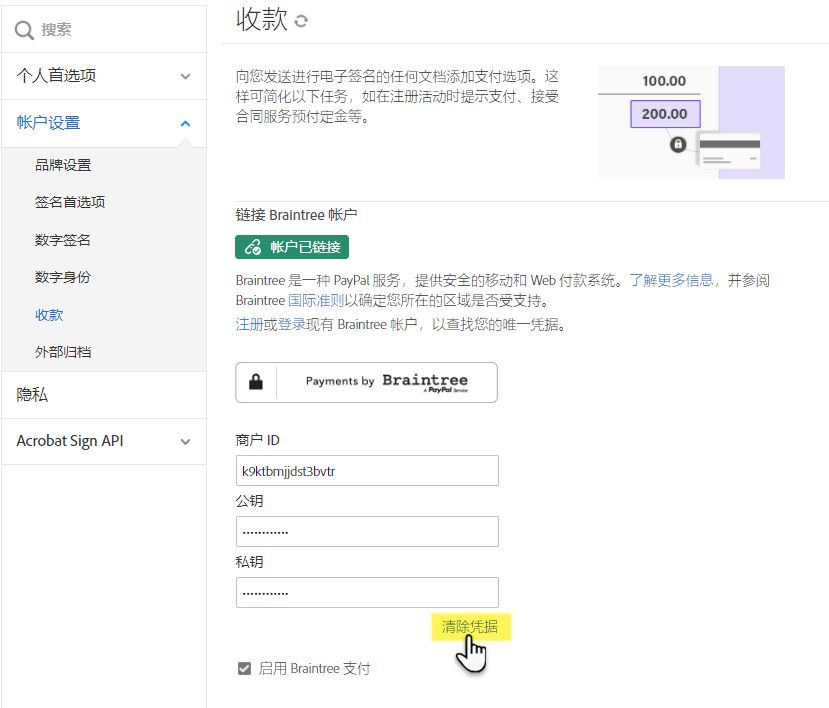The image size is (829, 708).
Task: Click the payment illustration thumbnail
Action: tap(691, 122)
